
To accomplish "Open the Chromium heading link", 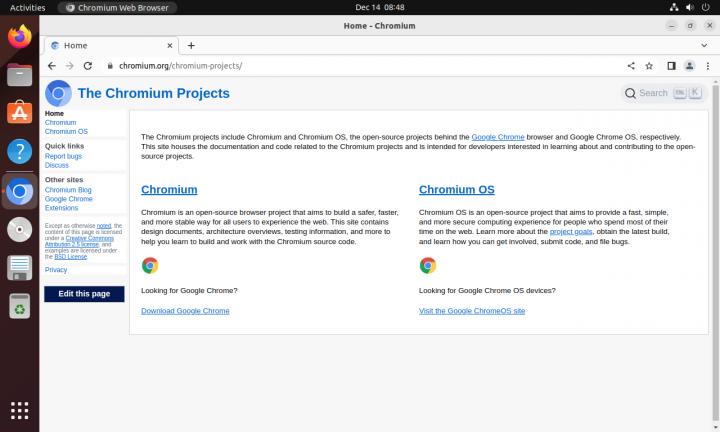I will (x=169, y=190).
